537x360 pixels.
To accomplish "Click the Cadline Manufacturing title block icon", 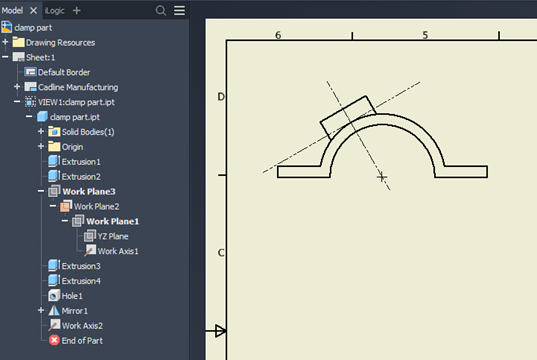I will (x=30, y=87).
